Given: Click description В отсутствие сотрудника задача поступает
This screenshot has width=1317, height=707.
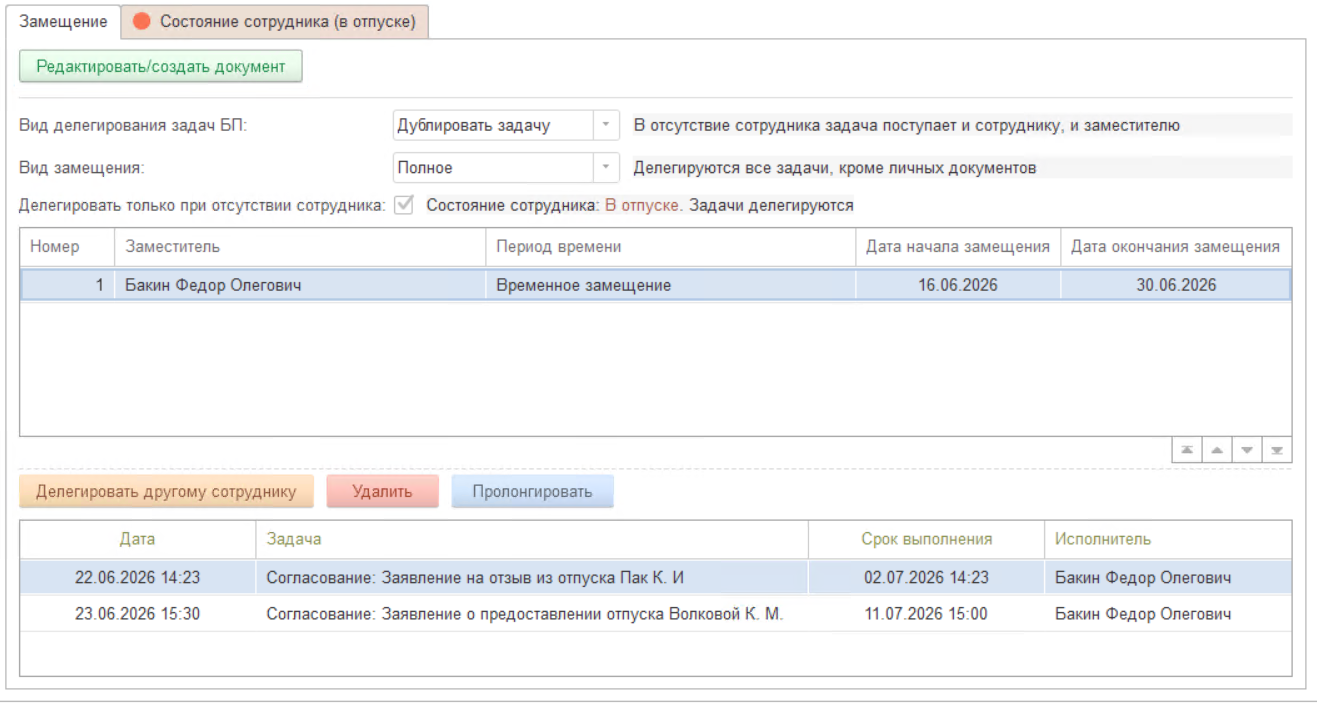Looking at the screenshot, I should (x=906, y=126).
